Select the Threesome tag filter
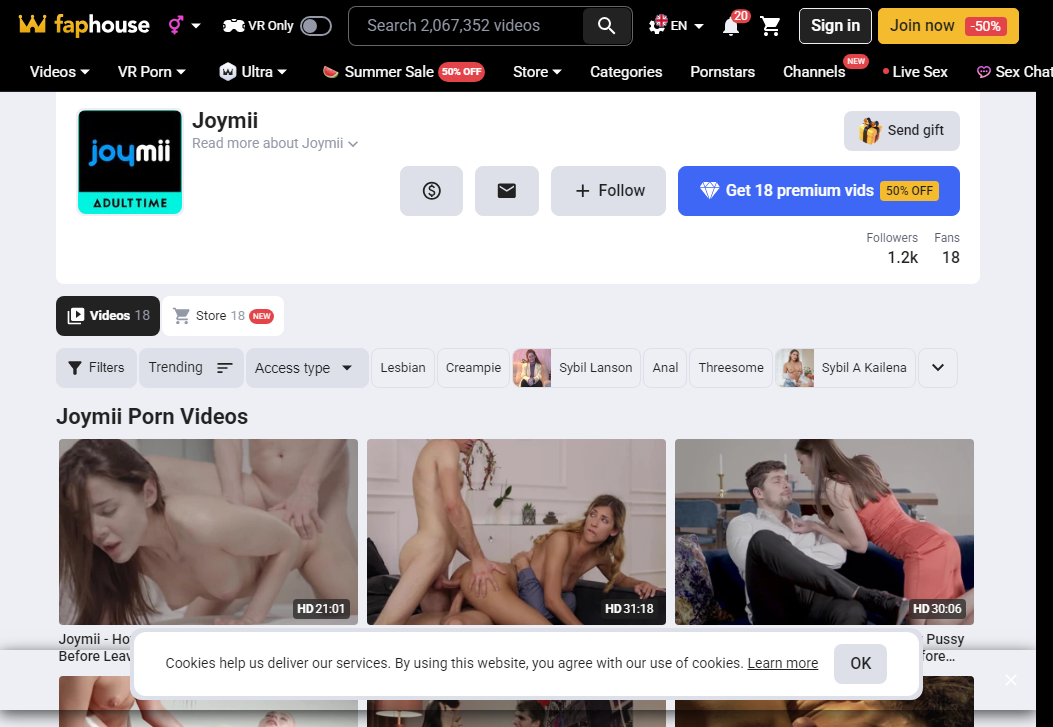This screenshot has height=727, width=1053. [731, 367]
